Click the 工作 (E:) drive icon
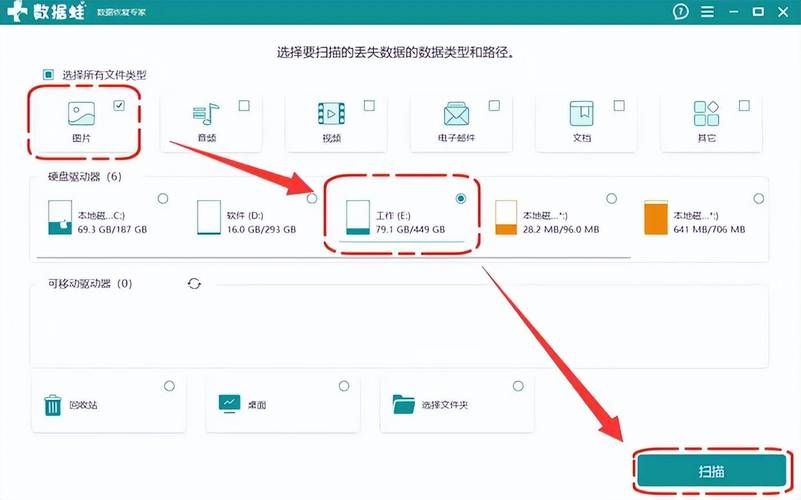The width and height of the screenshot is (801, 500). (358, 218)
